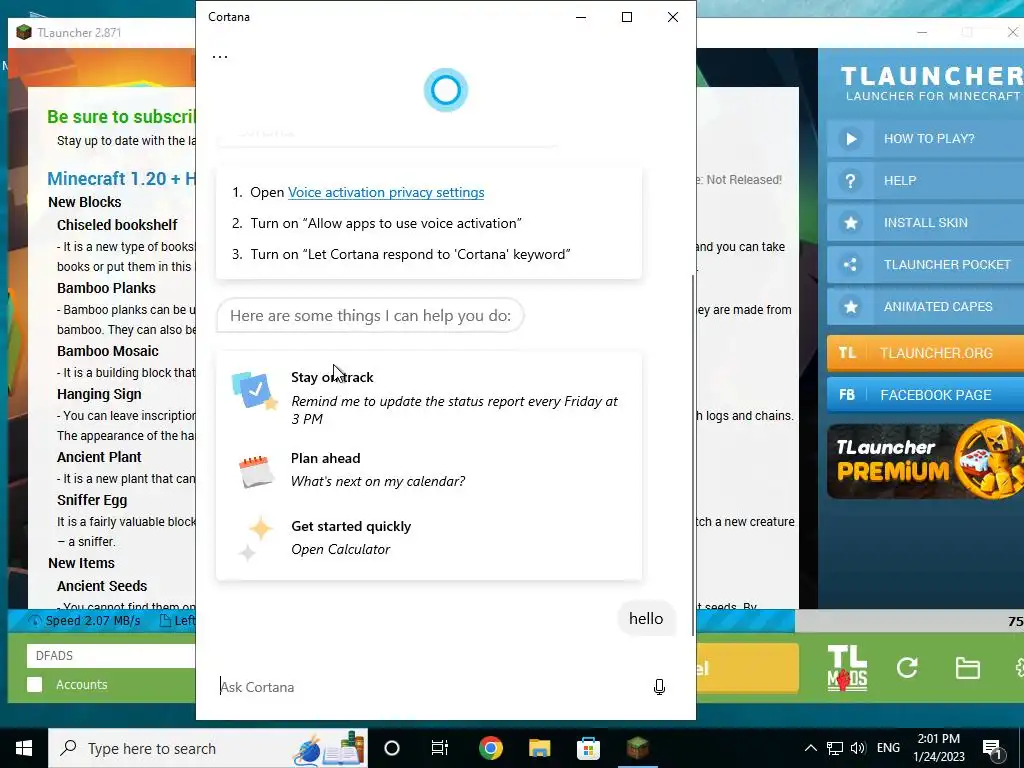Click the Get started quickly sparkle icon

[x=255, y=537]
